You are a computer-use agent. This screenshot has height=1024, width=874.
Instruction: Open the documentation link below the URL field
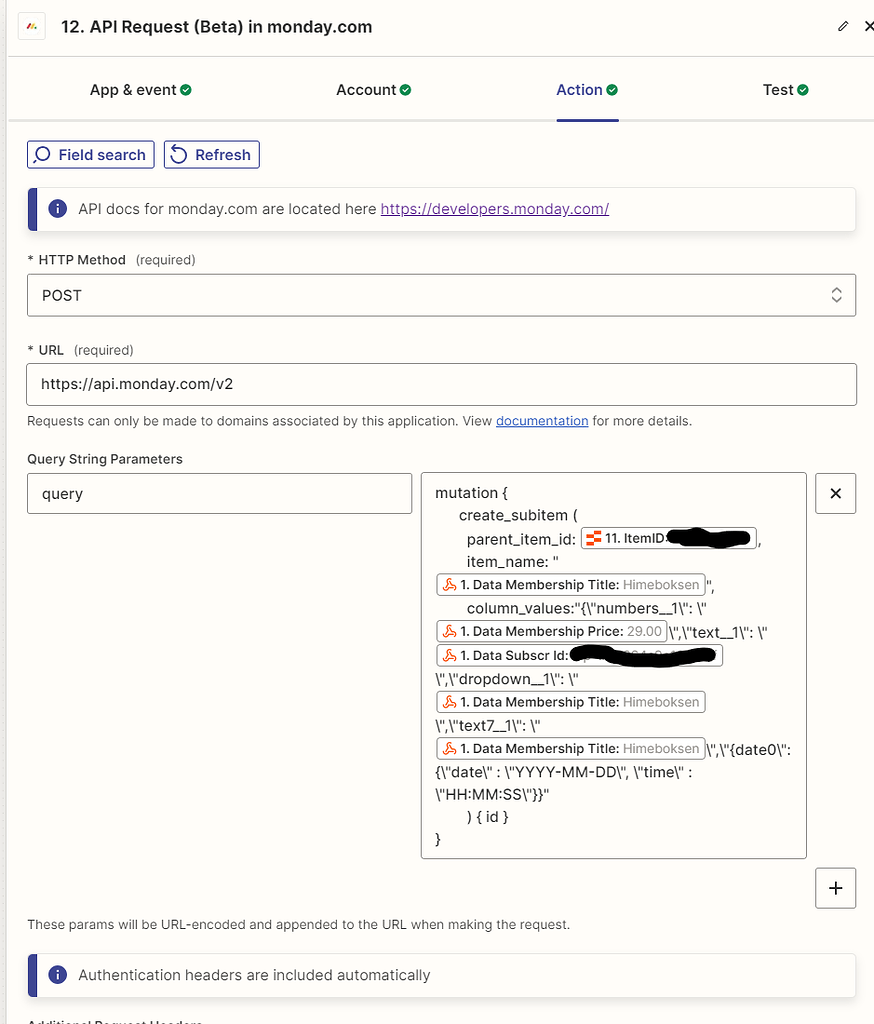(x=542, y=421)
